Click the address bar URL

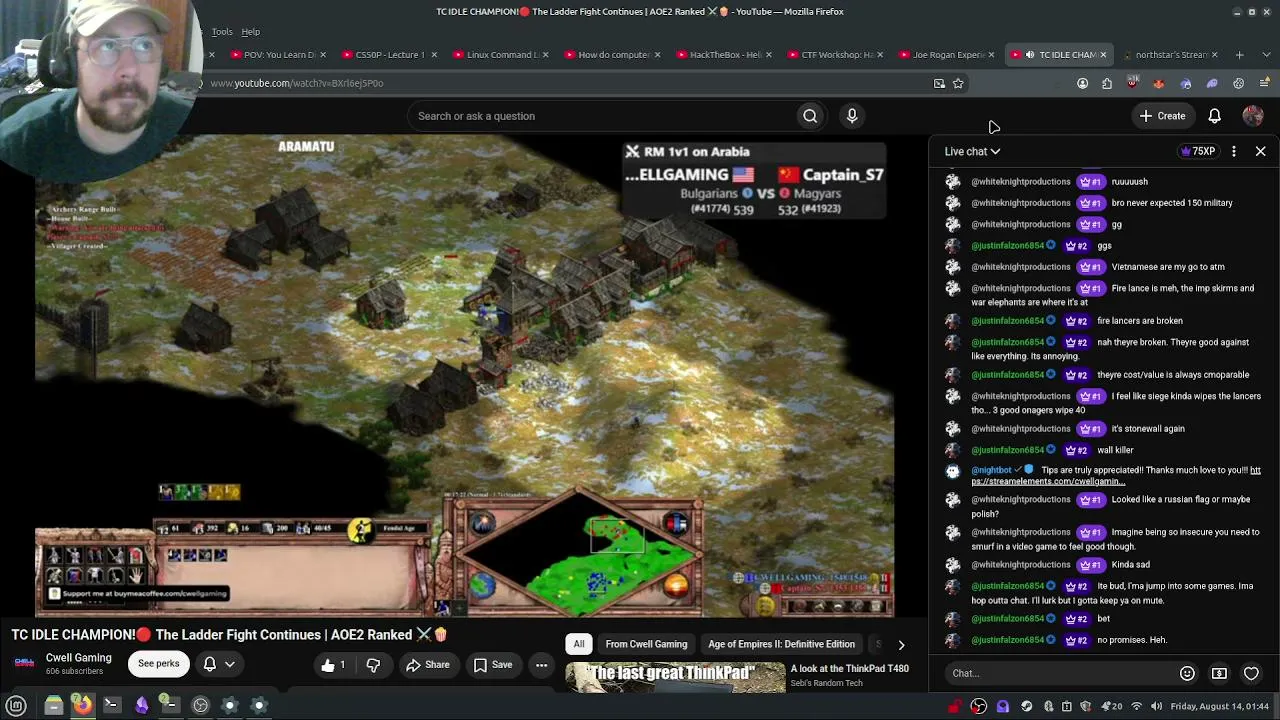pyautogui.click(x=296, y=83)
